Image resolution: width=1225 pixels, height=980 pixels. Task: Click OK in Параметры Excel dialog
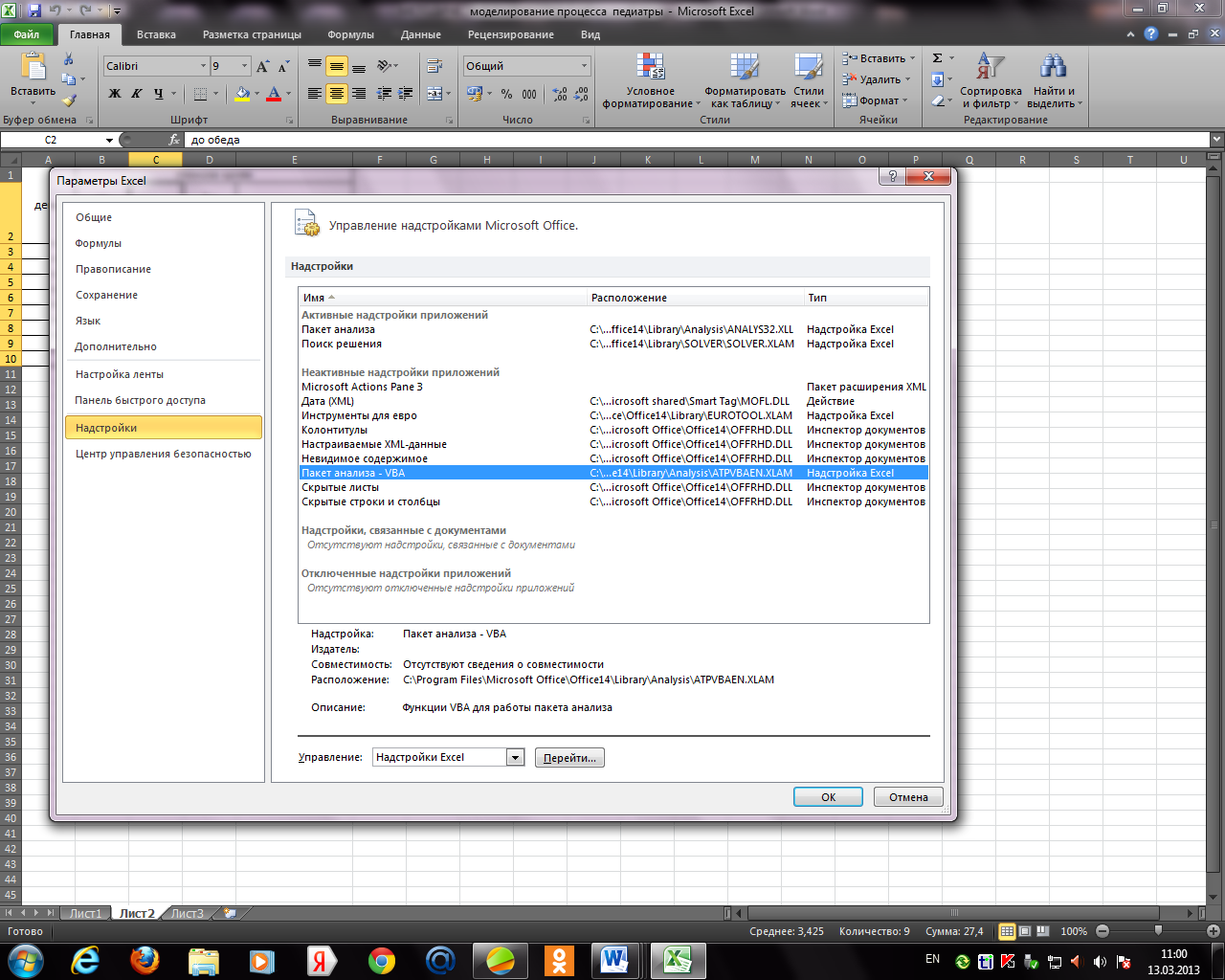point(828,797)
